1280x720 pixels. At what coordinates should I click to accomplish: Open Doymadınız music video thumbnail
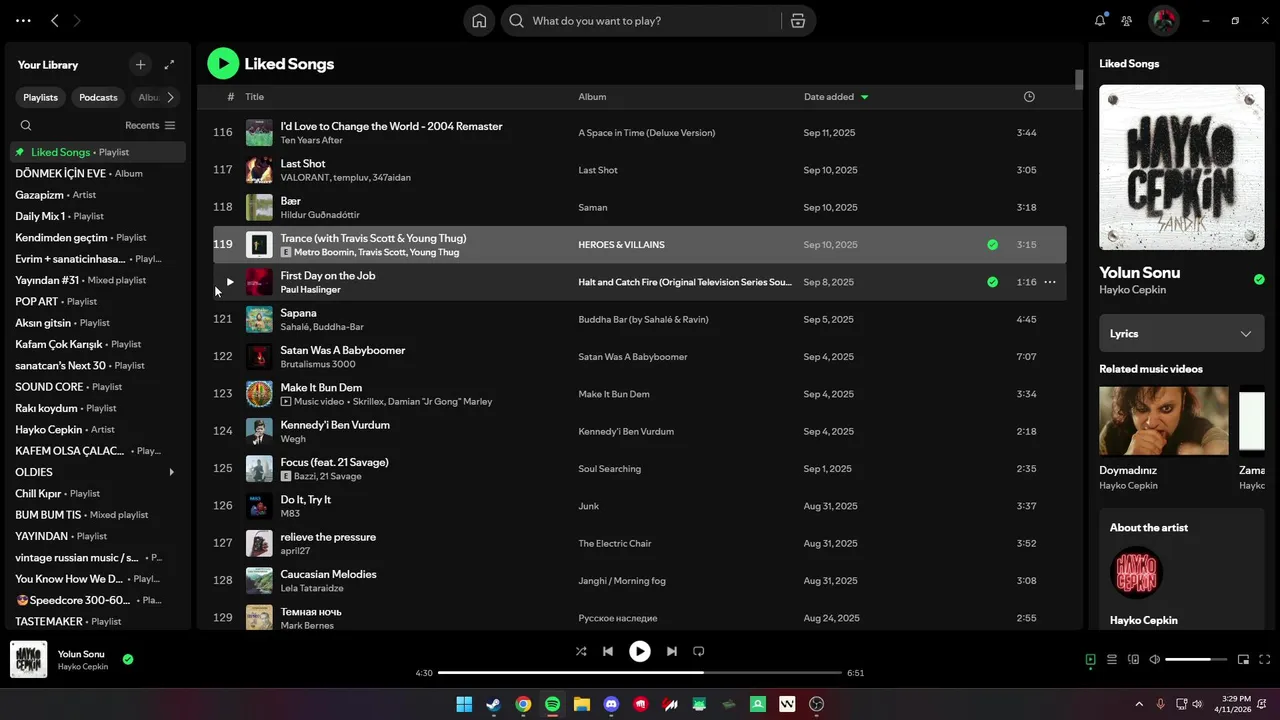(x=1164, y=420)
